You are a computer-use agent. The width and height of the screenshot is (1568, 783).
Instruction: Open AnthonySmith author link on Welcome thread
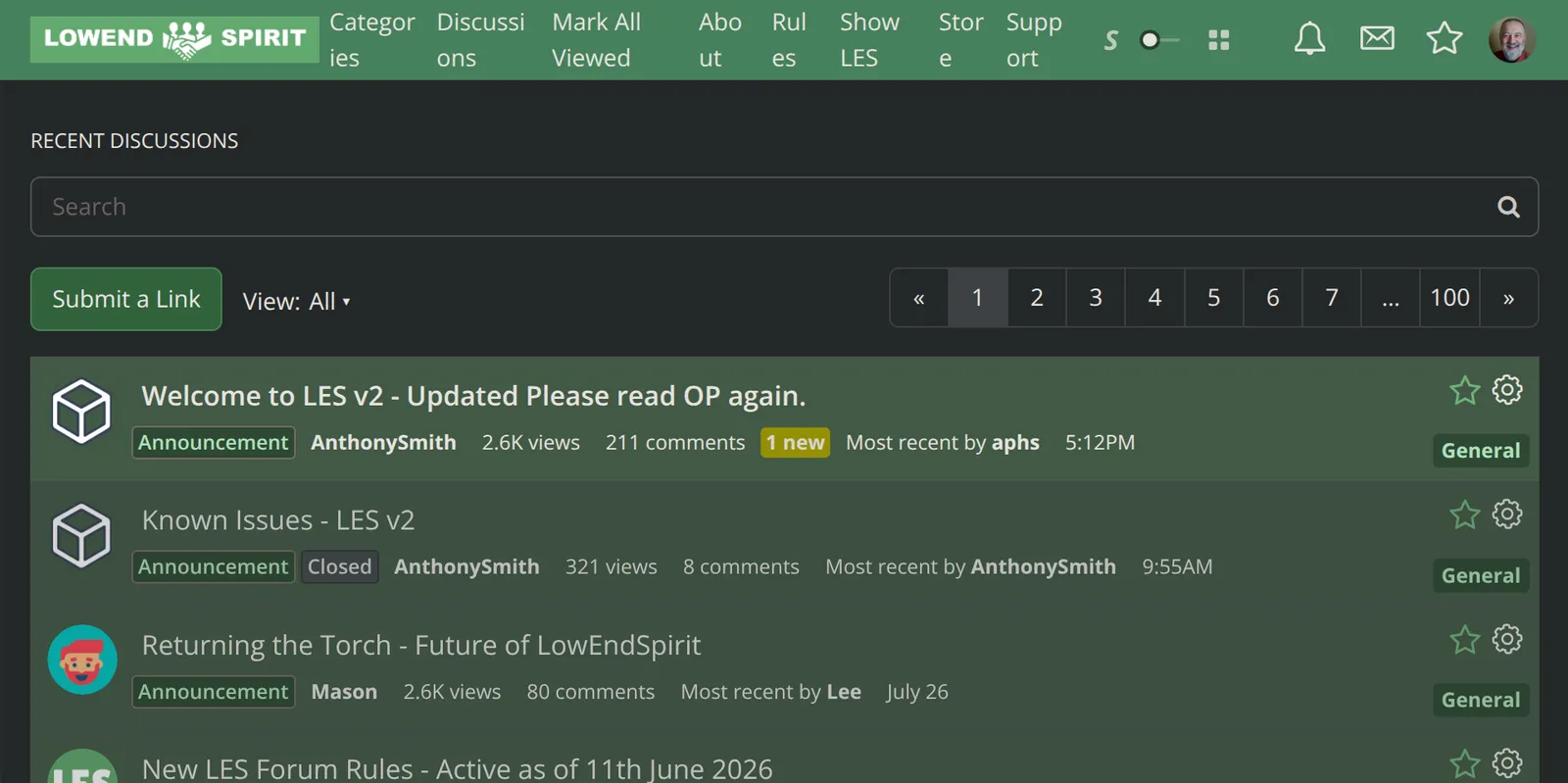(383, 443)
